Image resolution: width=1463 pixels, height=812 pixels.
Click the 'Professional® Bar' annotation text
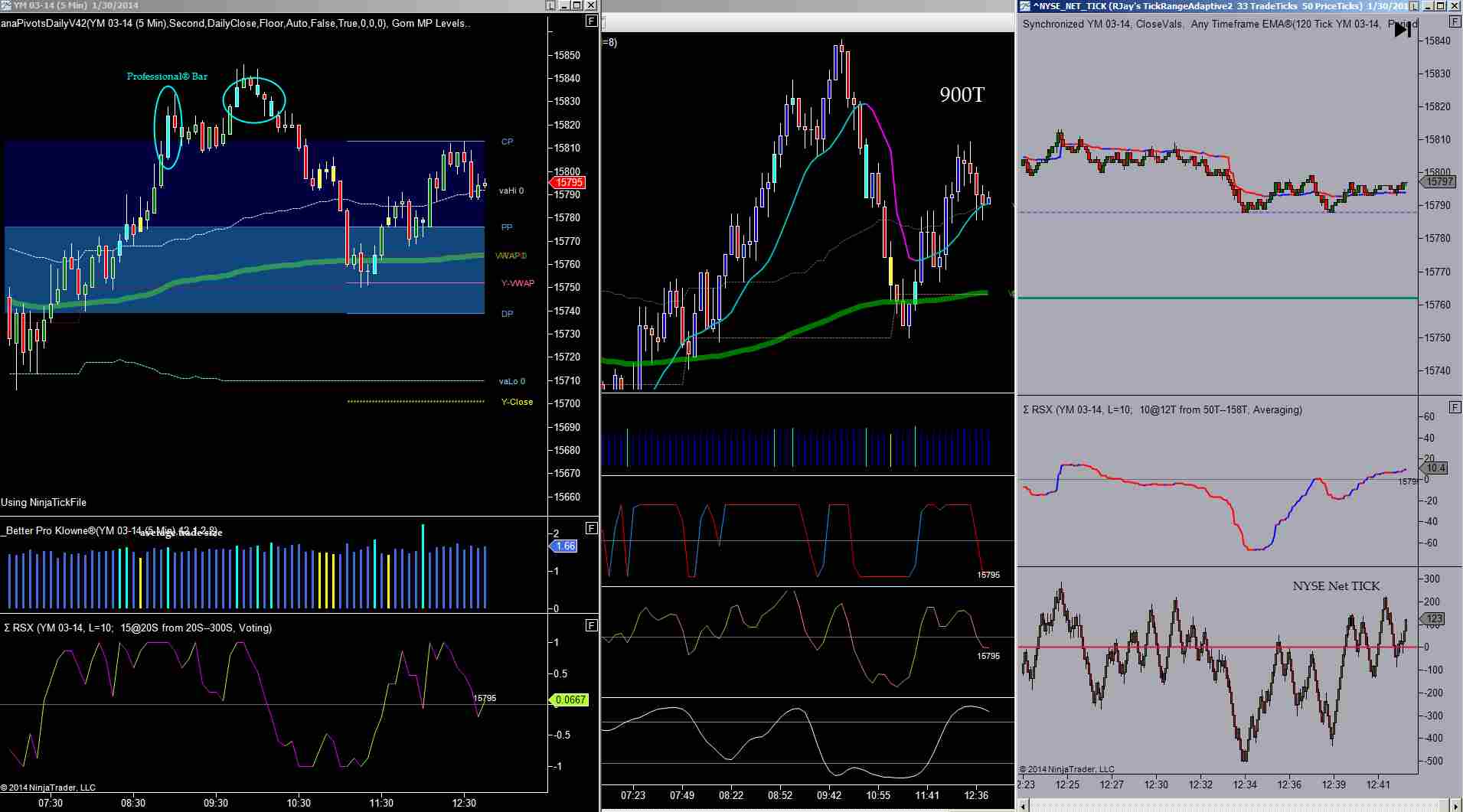[167, 77]
